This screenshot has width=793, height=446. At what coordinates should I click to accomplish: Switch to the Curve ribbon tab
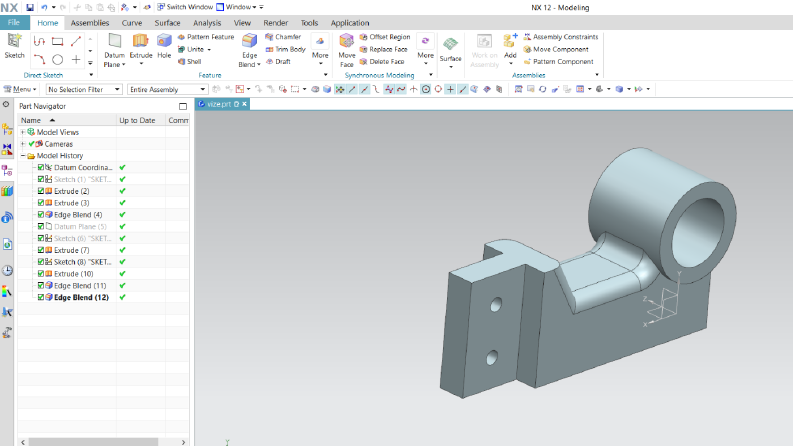tap(131, 23)
